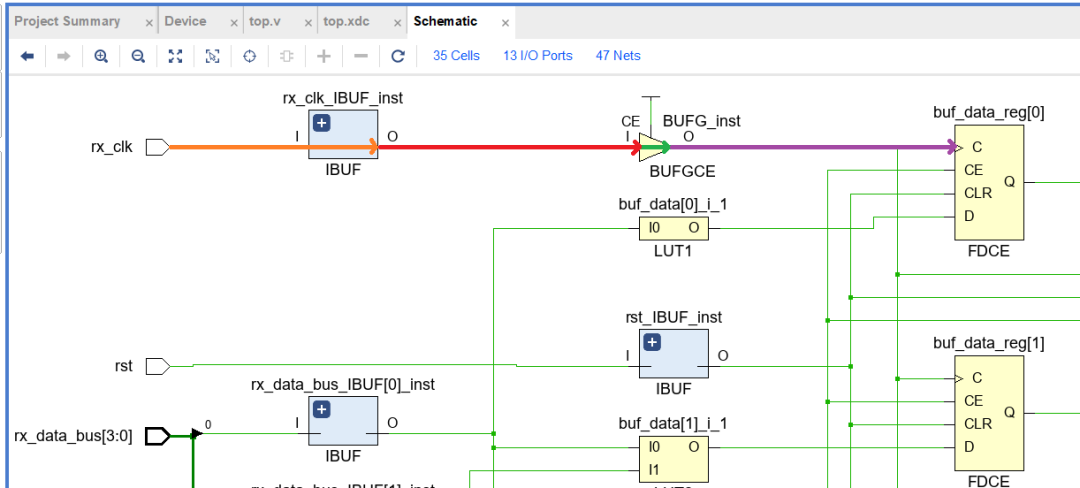Open the Project Summary tab
This screenshot has height=488, width=1080.
click(67, 21)
